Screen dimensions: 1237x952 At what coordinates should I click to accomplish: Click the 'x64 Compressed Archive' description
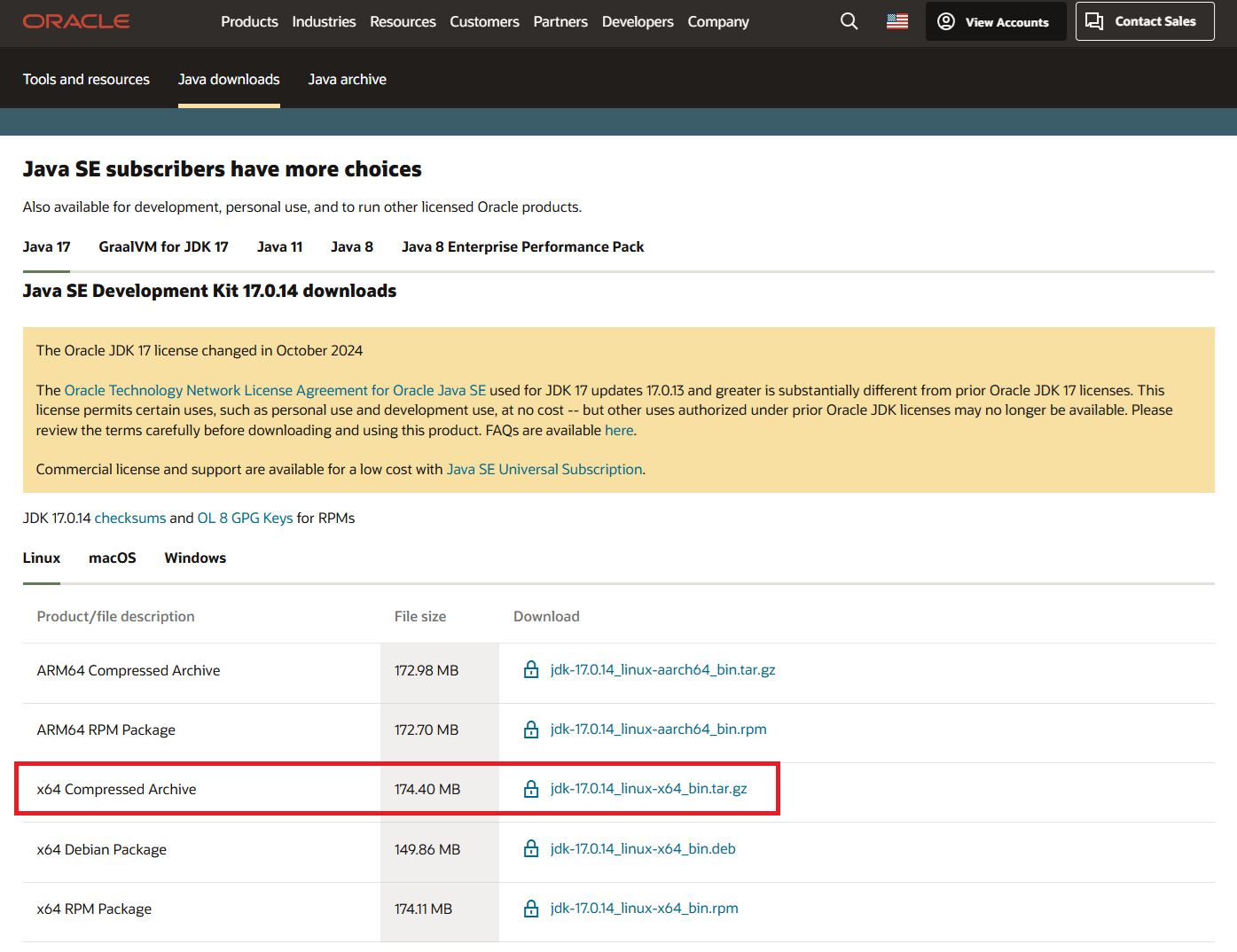pos(117,789)
